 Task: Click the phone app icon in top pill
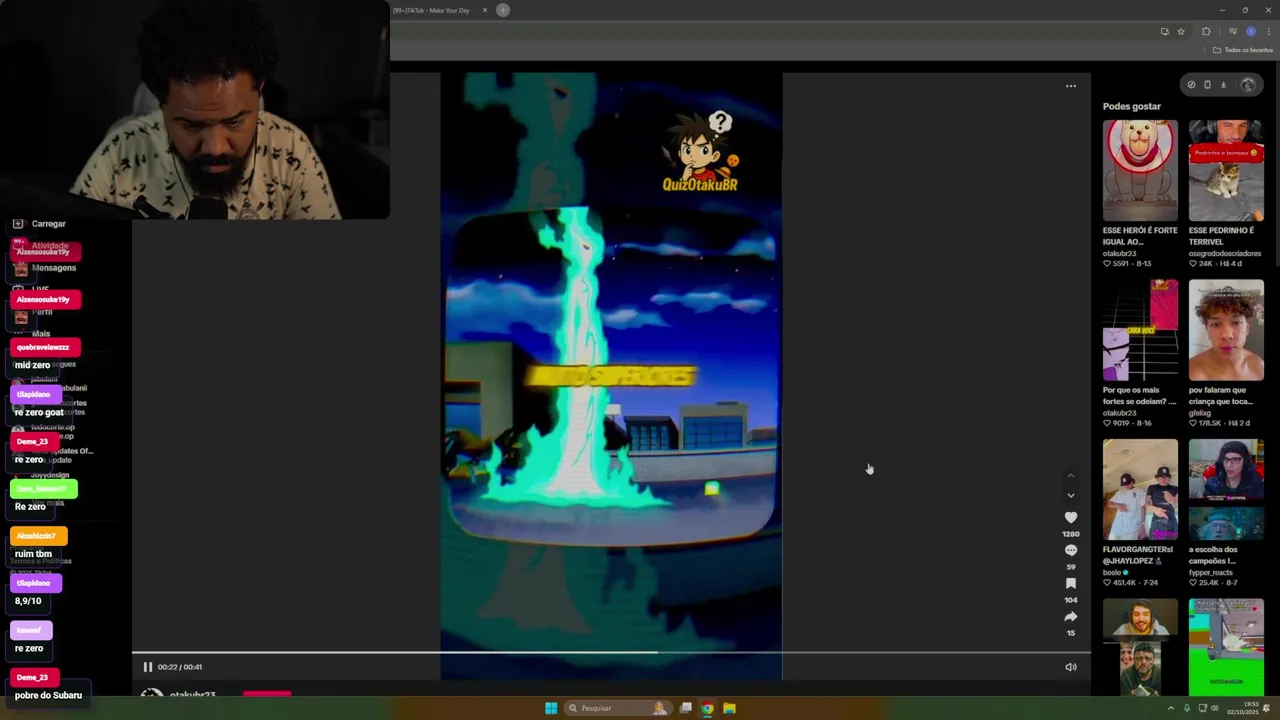tap(1207, 85)
